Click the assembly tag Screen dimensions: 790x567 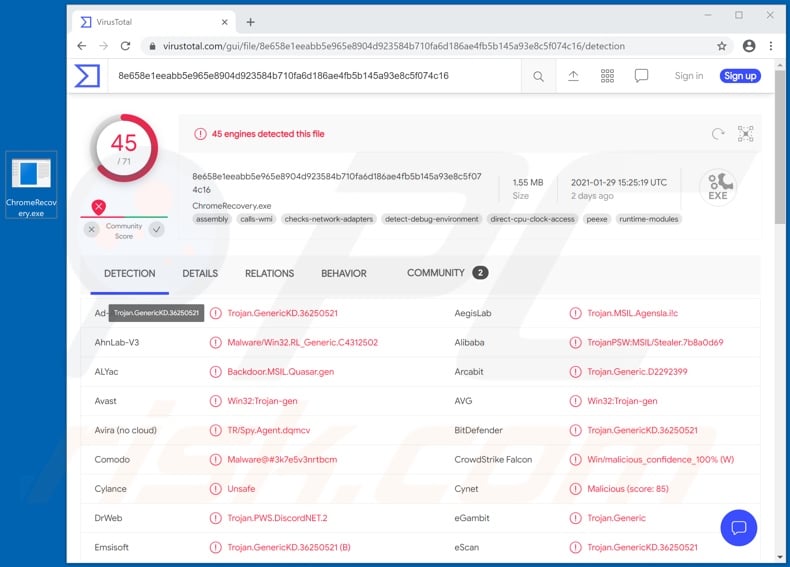point(212,219)
